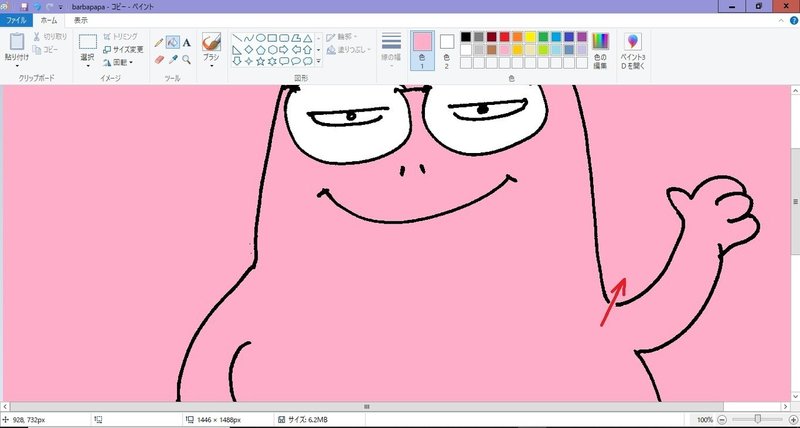Choose the Up arrow shape
This screenshot has width=800, height=428.
[x=308, y=50]
